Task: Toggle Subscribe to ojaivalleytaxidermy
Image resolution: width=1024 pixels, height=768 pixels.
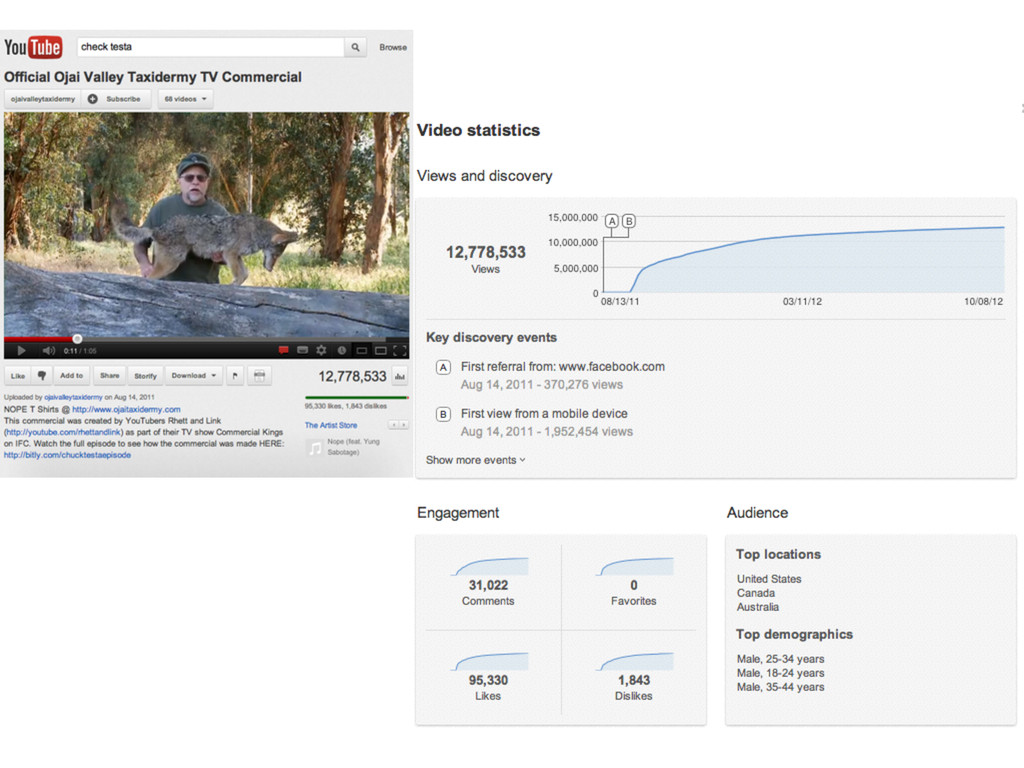Action: click(x=117, y=99)
